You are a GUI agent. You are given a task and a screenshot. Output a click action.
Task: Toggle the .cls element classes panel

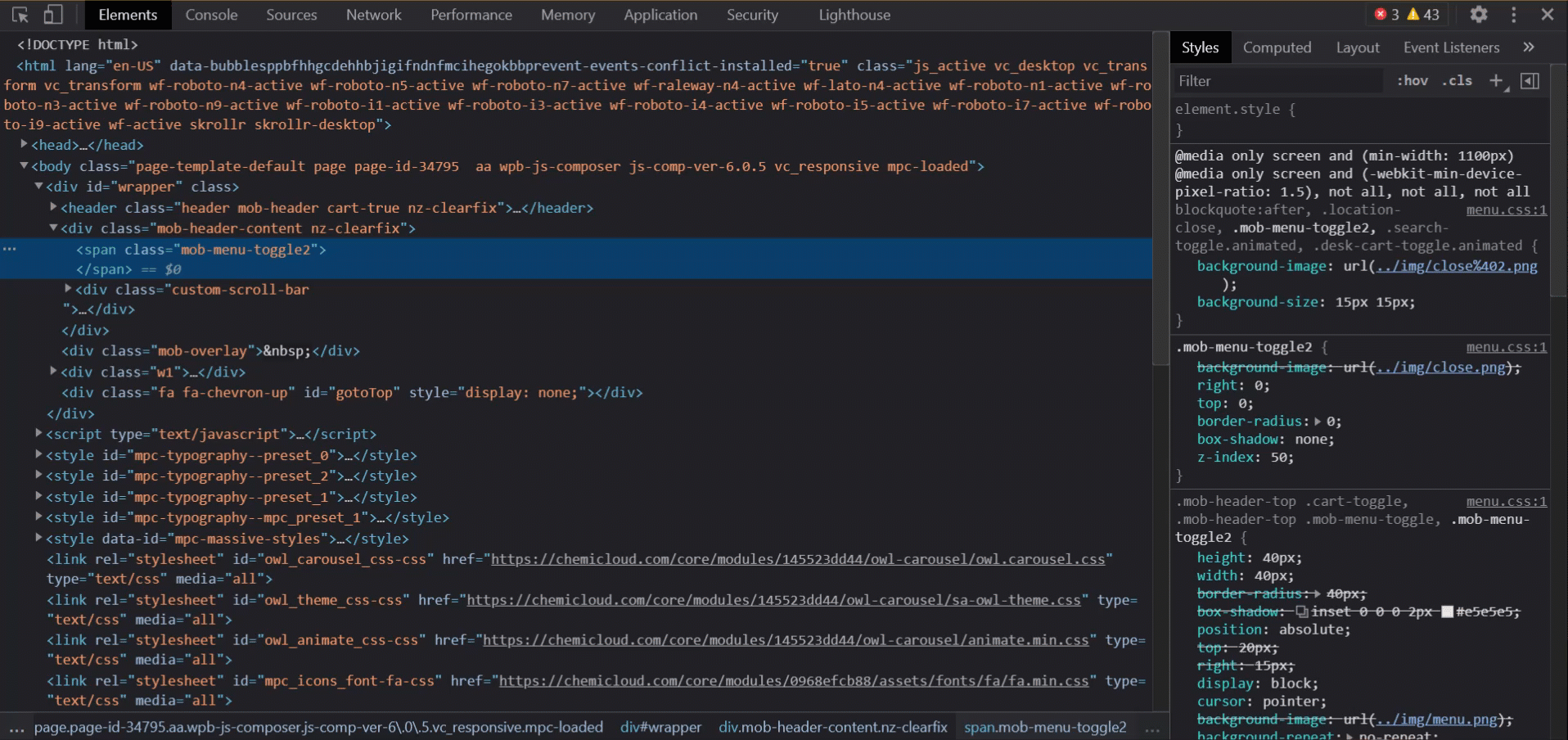1457,81
